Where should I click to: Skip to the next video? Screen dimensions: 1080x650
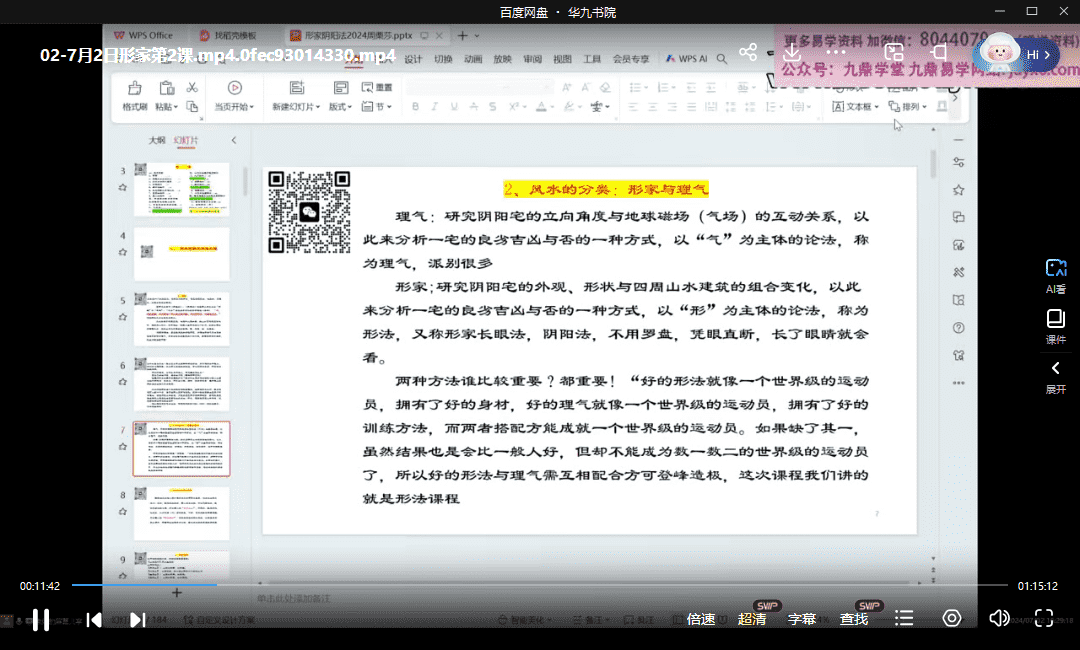pyautogui.click(x=138, y=619)
